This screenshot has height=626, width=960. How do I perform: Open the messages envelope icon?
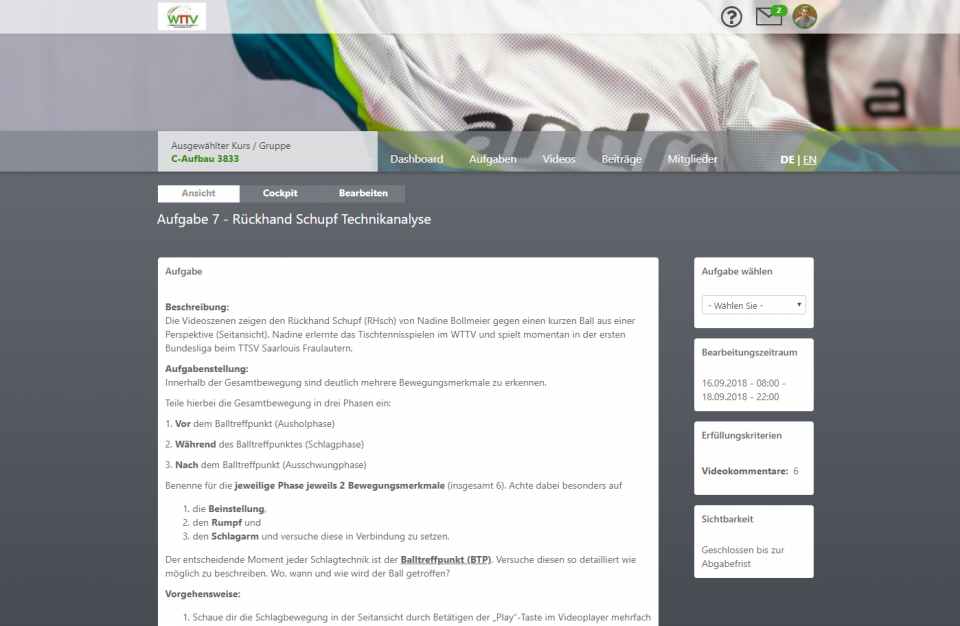click(767, 17)
